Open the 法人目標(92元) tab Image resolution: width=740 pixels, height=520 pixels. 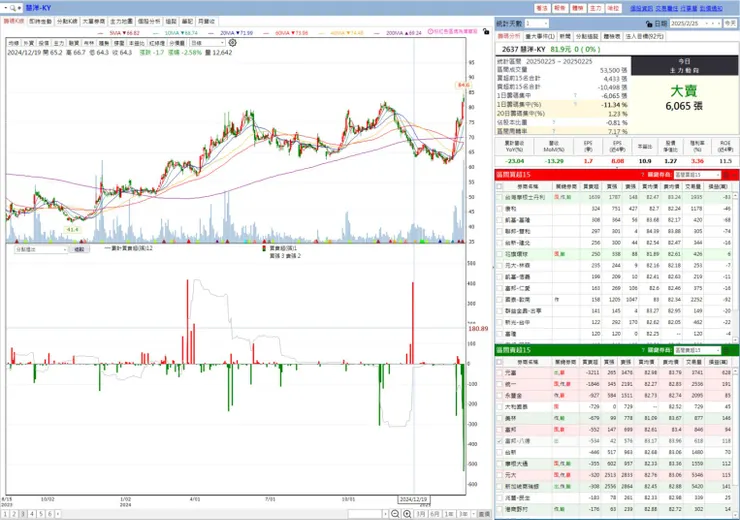tap(644, 36)
